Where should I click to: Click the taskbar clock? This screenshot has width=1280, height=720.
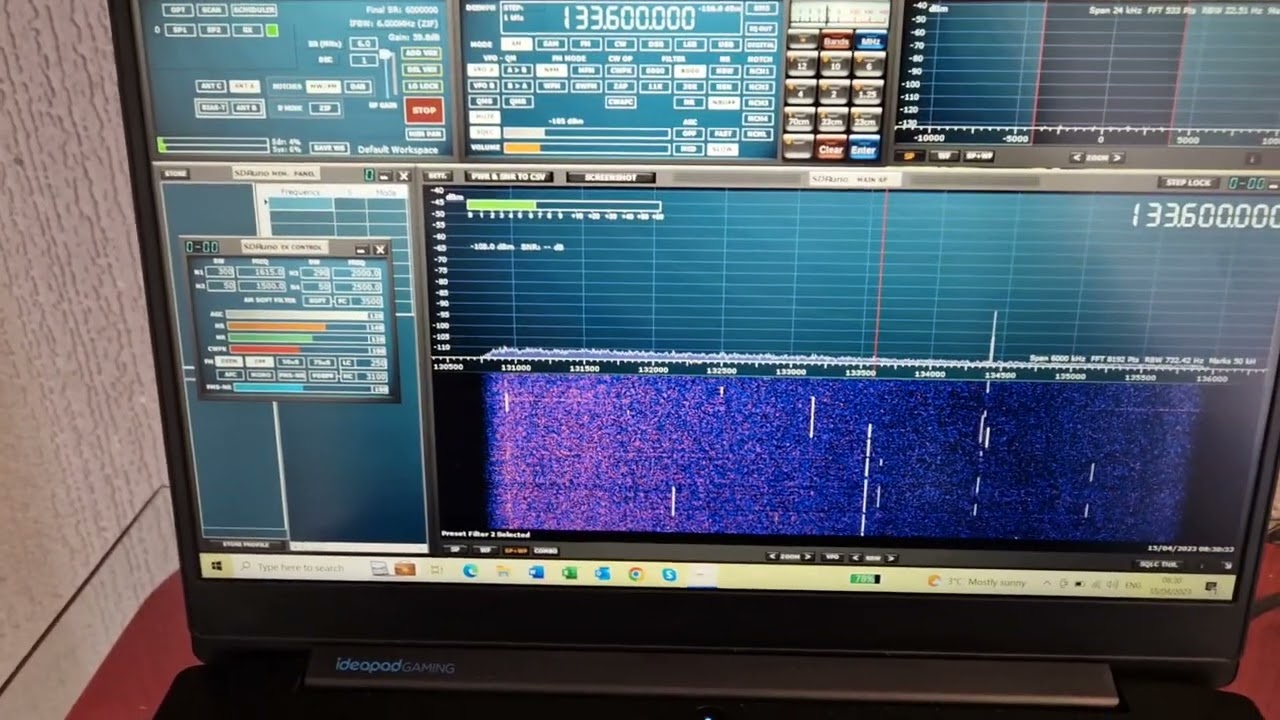click(1171, 585)
